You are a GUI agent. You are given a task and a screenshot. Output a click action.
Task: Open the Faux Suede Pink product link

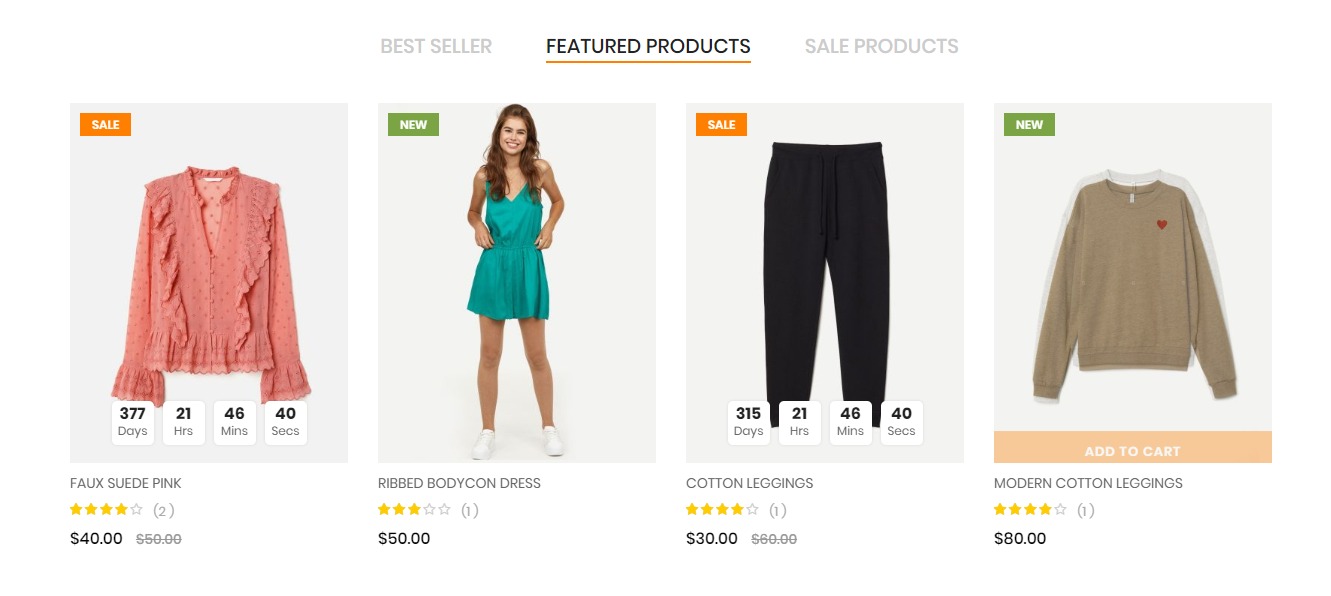126,483
